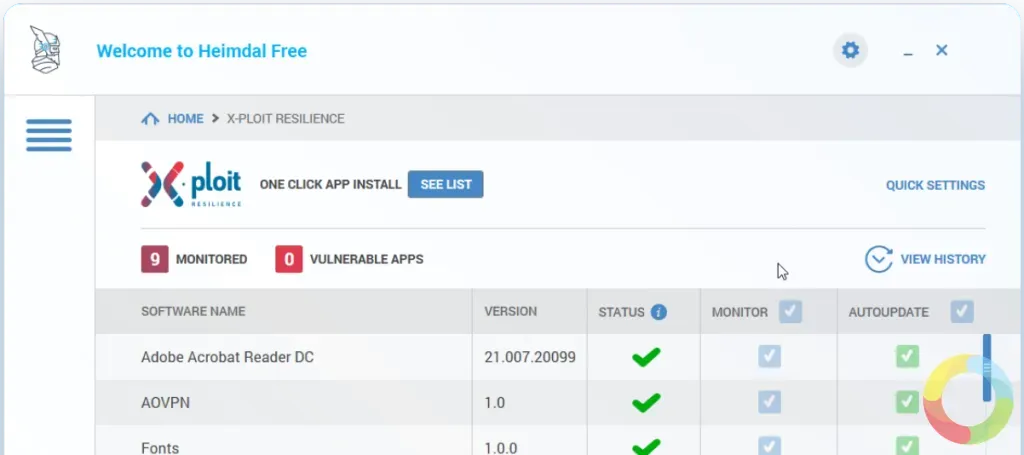Screen dimensions: 1024x455
Task: Click the SEE LIST button
Action: 445,184
